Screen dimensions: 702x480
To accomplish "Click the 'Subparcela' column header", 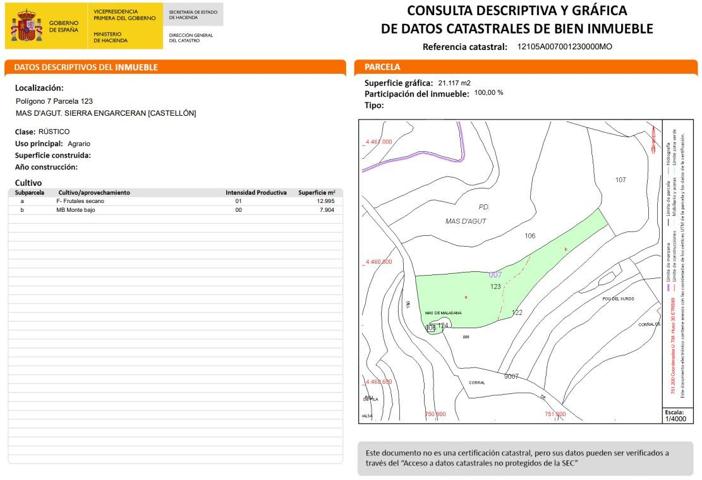I will coord(30,193).
